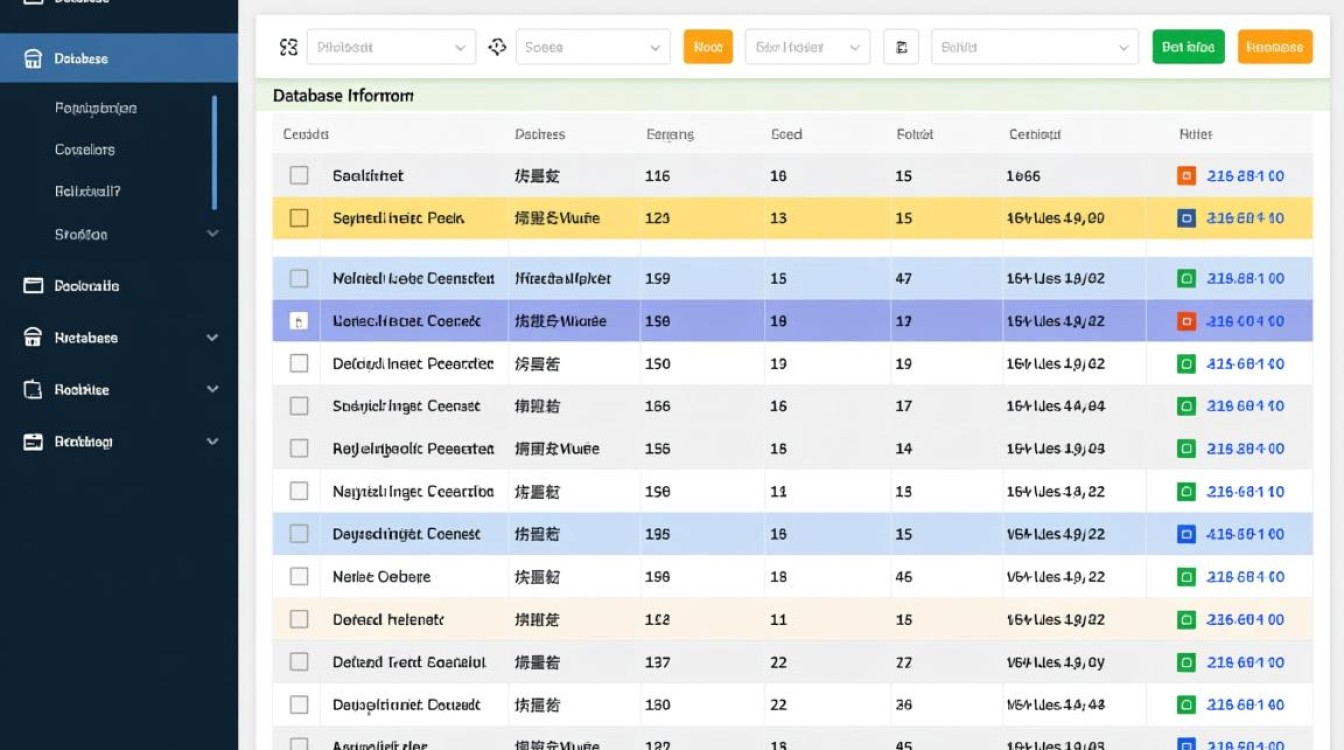Click the green button in the top toolbar
The width and height of the screenshot is (1344, 750).
coord(1188,47)
